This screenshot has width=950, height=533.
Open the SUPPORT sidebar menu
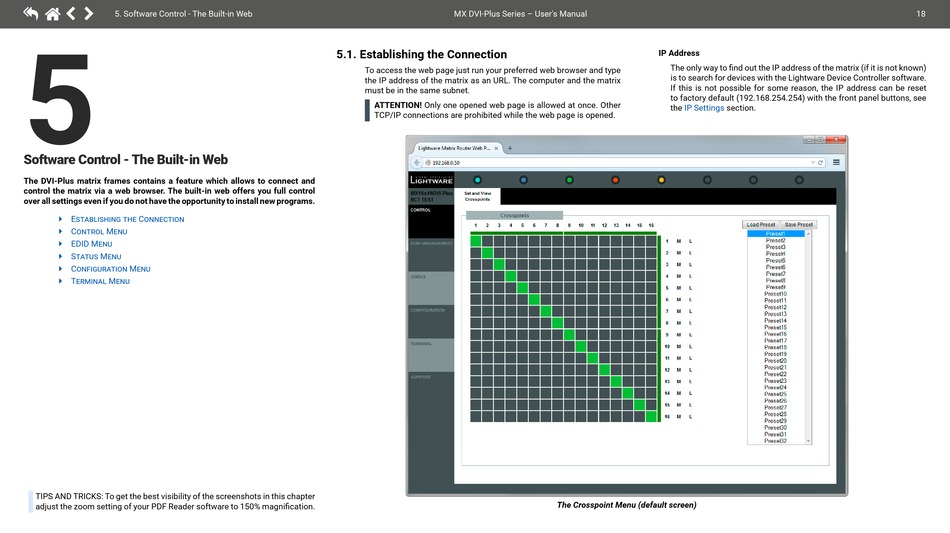click(431, 388)
